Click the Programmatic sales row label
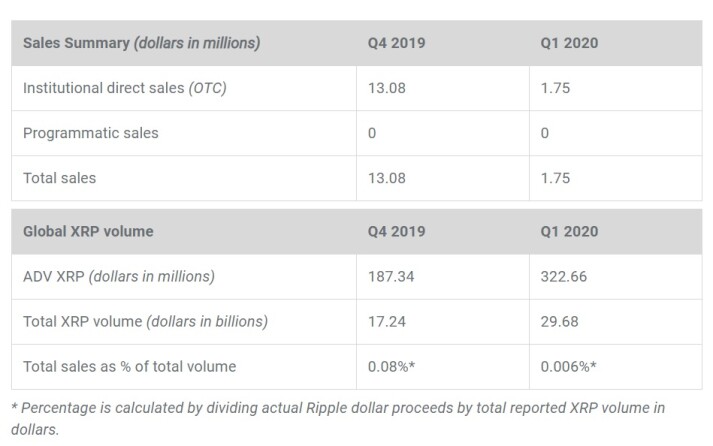 (90, 133)
